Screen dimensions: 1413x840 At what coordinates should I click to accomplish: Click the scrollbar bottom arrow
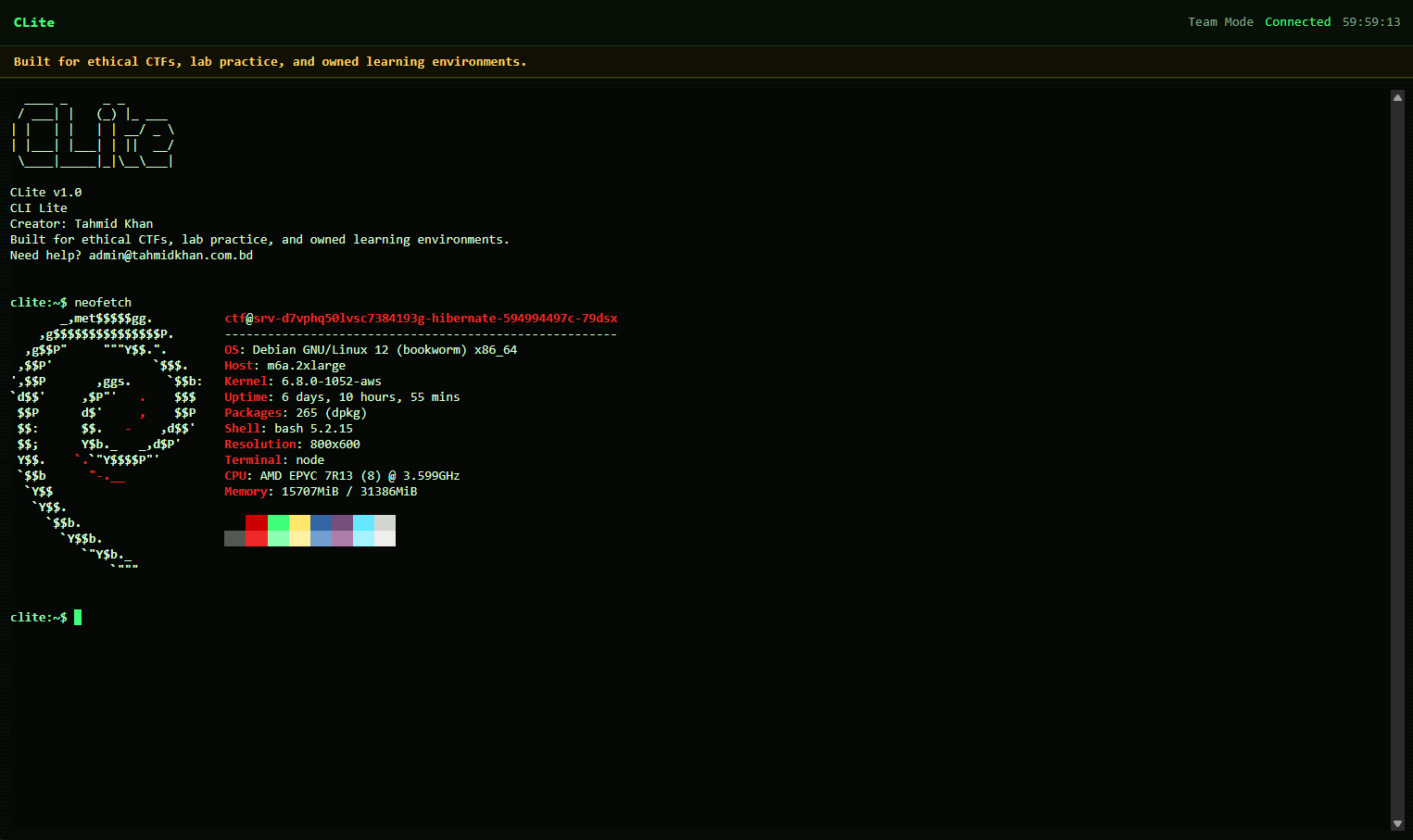(1397, 823)
